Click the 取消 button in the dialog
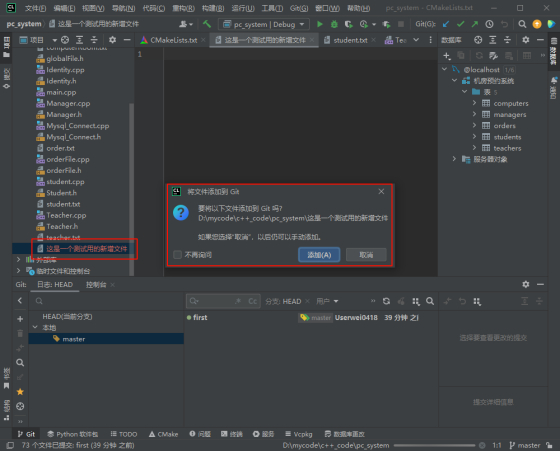The height and width of the screenshot is (452, 560). (366, 255)
